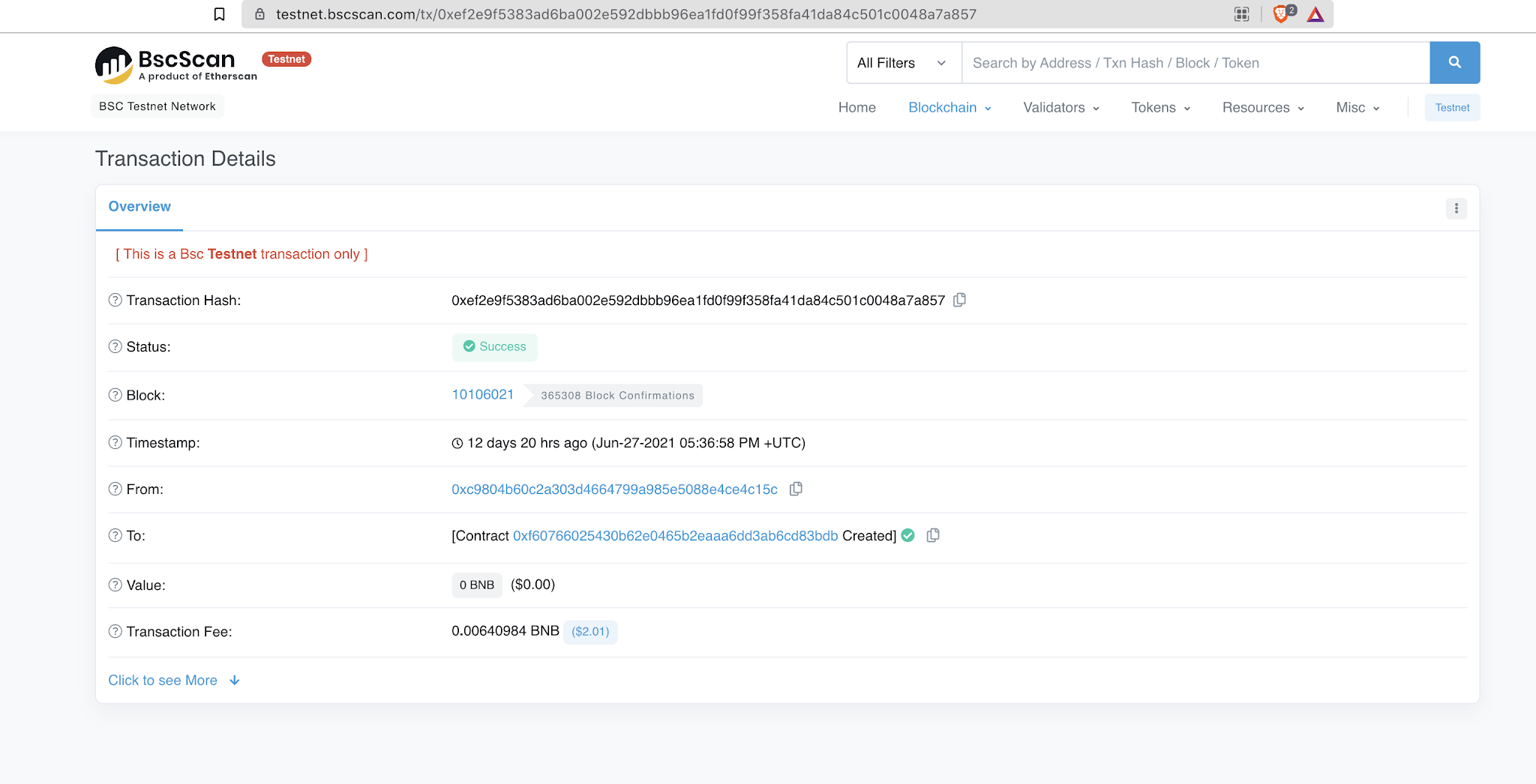Click the search magnifier button
This screenshot has width=1536, height=784.
click(x=1455, y=63)
